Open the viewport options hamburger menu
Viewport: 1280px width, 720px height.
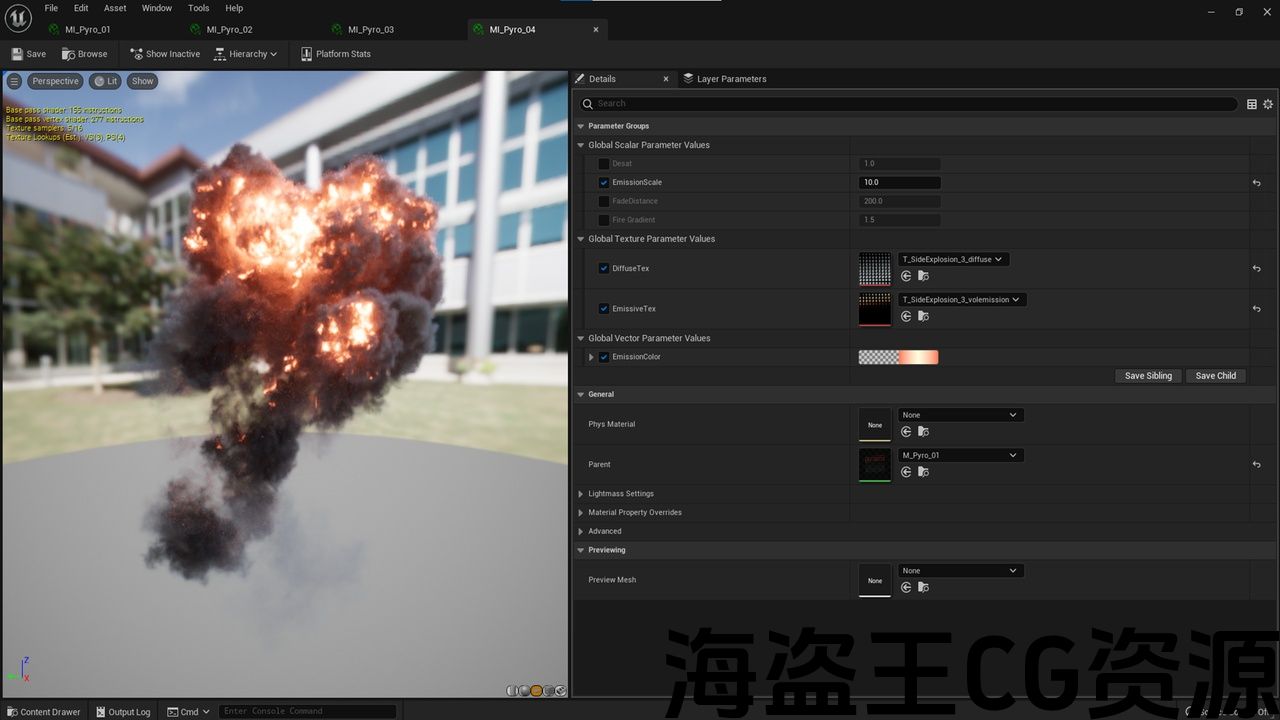(x=14, y=81)
